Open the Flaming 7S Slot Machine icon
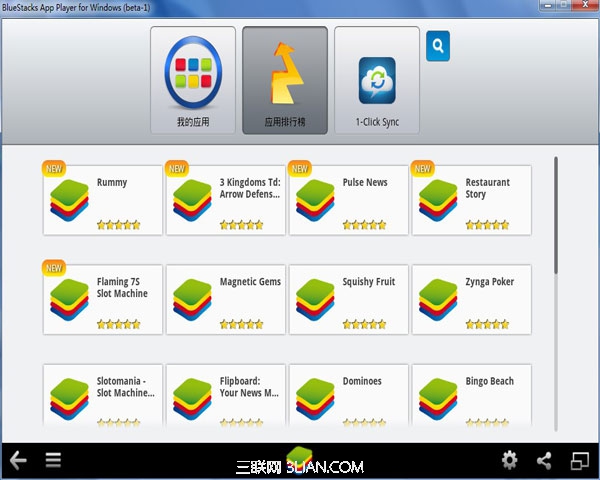The image size is (600, 480). [69, 300]
